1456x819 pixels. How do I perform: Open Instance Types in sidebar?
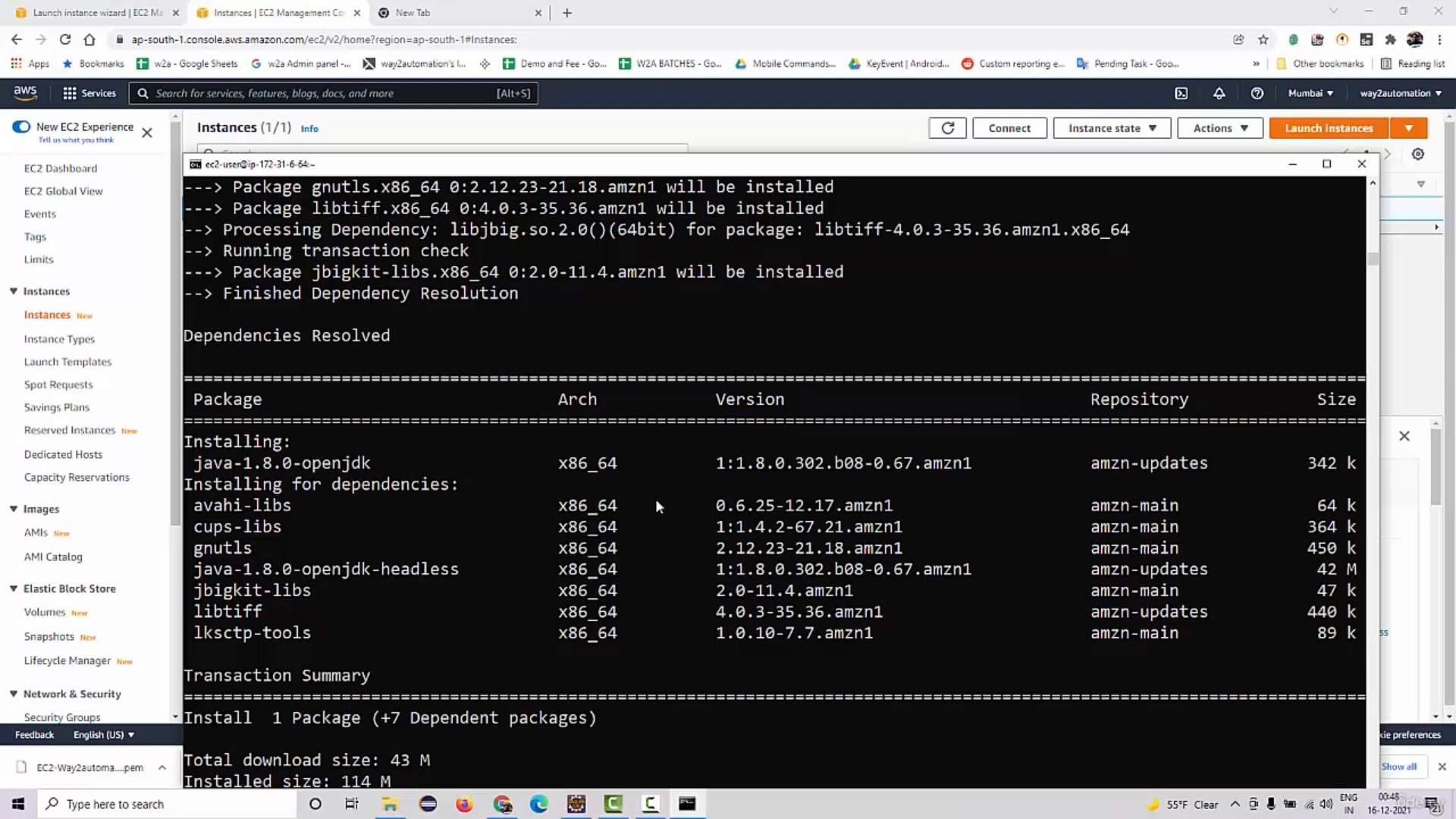59,339
